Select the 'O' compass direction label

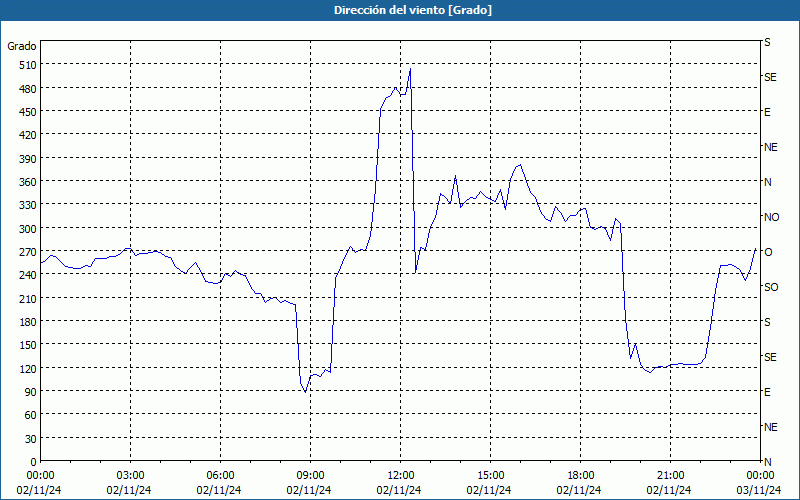click(x=768, y=252)
